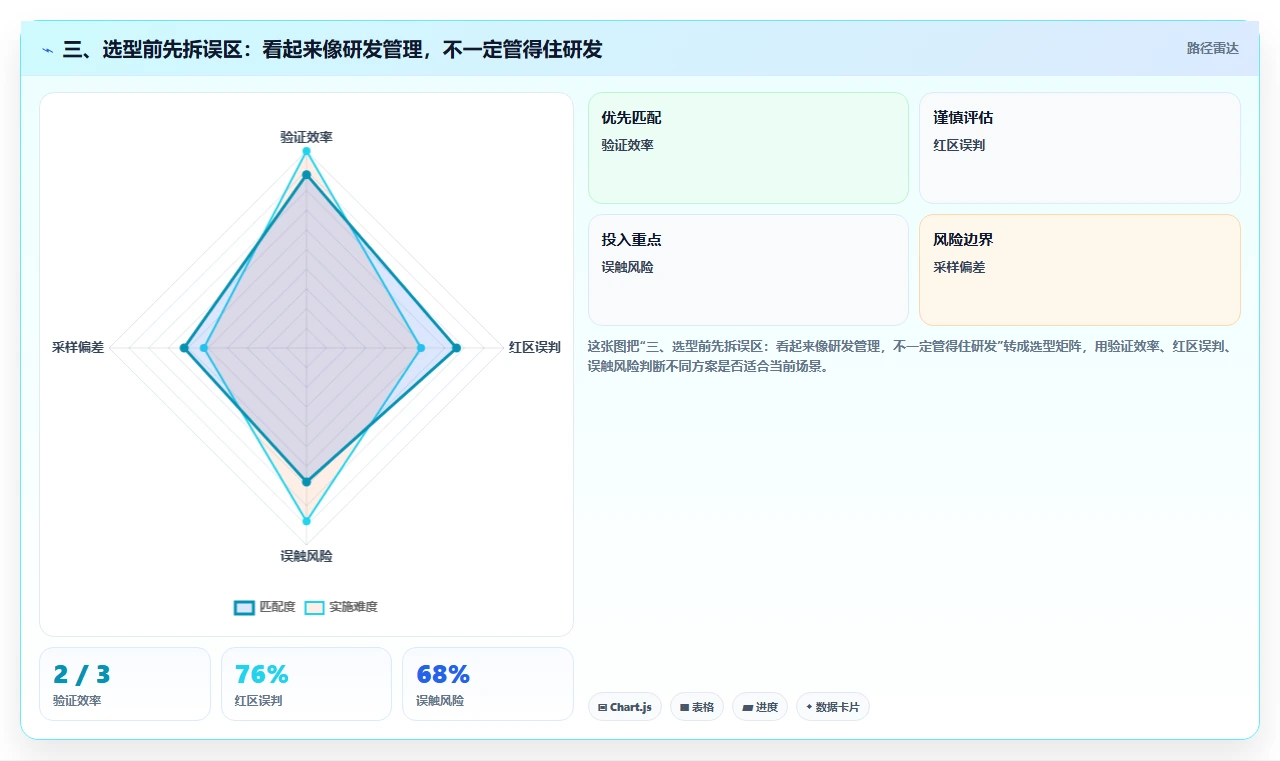Open the 优先匹配 card
The height and width of the screenshot is (761, 1280).
[748, 148]
